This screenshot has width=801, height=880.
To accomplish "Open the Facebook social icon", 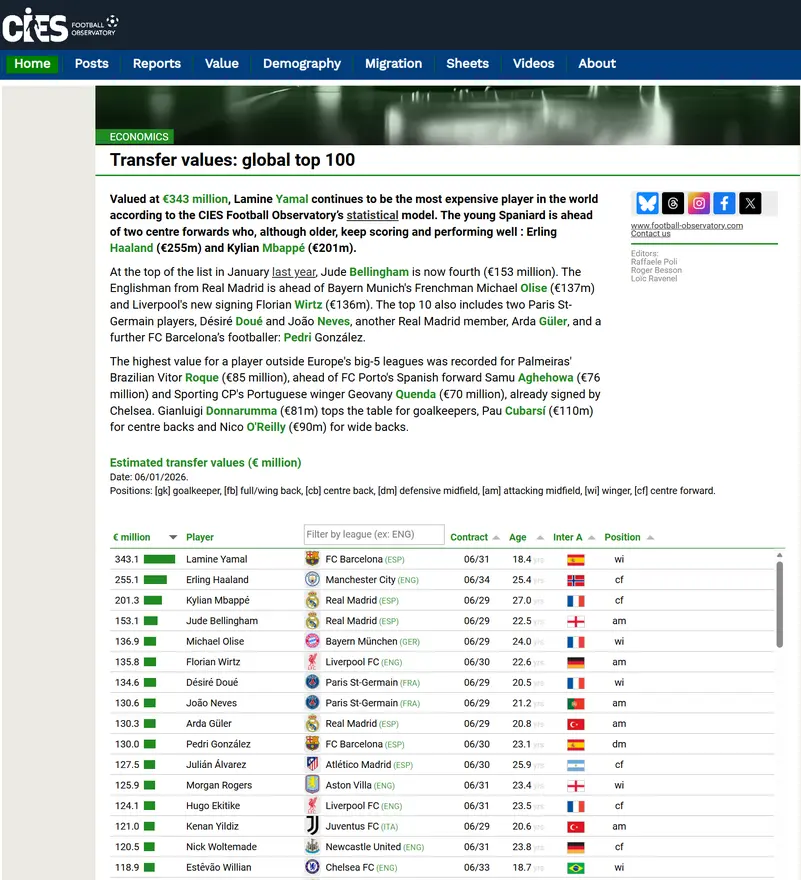I will point(725,203).
